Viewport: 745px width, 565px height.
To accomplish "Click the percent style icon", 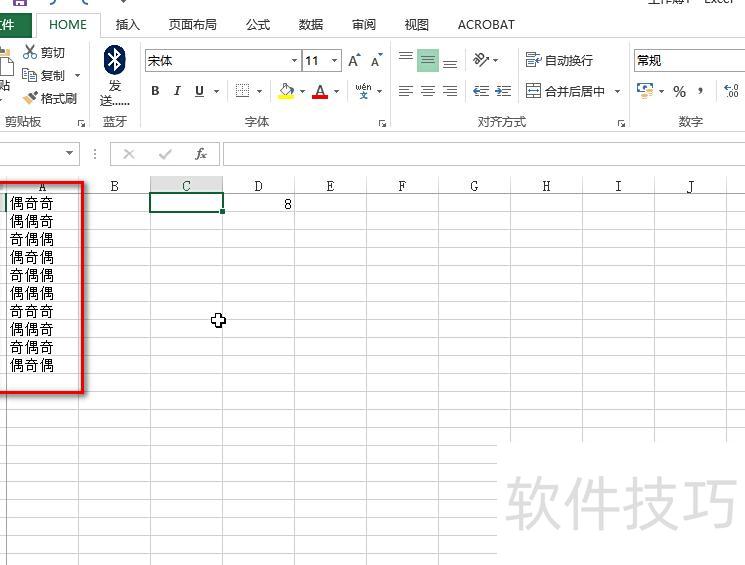I will 679,91.
